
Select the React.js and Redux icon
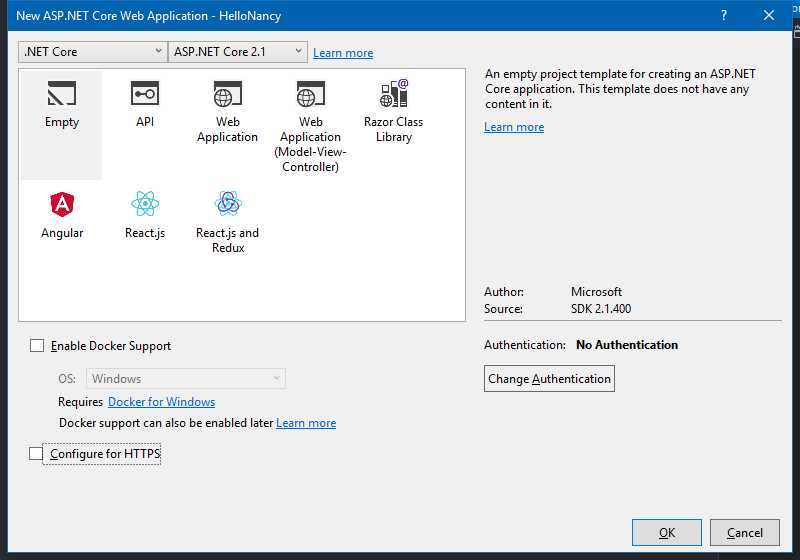coord(228,203)
